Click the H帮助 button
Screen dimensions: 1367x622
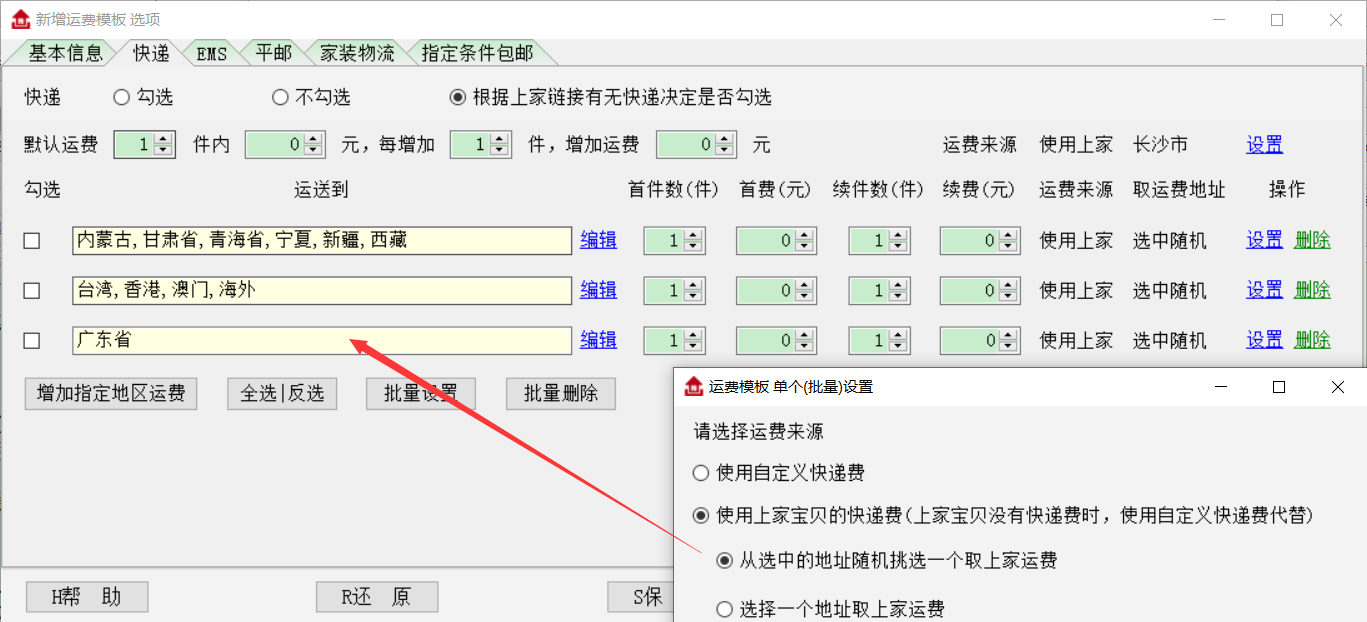pyautogui.click(x=87, y=597)
